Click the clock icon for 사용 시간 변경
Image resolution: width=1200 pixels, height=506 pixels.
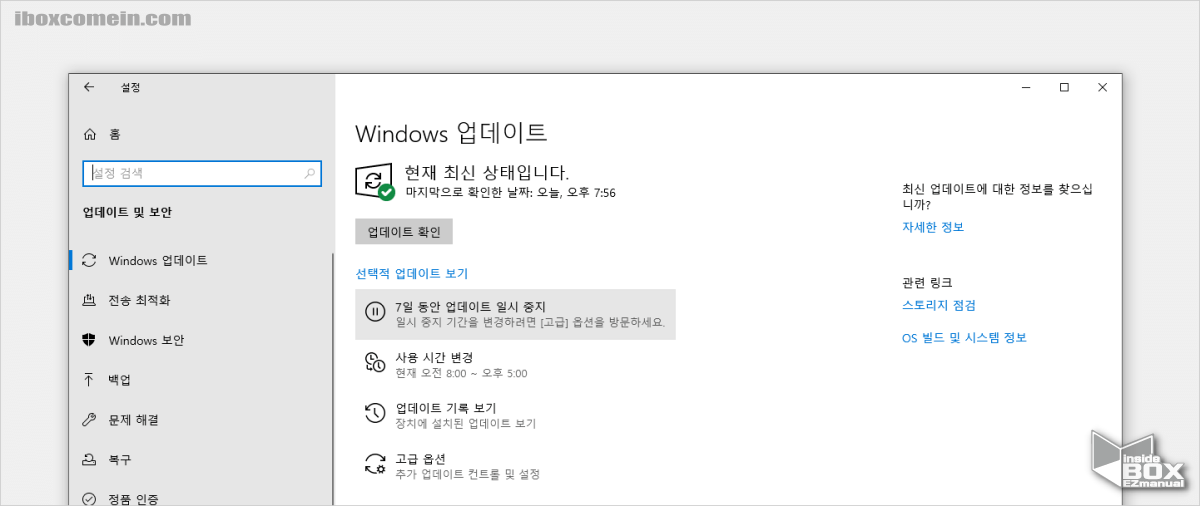pyautogui.click(x=374, y=363)
